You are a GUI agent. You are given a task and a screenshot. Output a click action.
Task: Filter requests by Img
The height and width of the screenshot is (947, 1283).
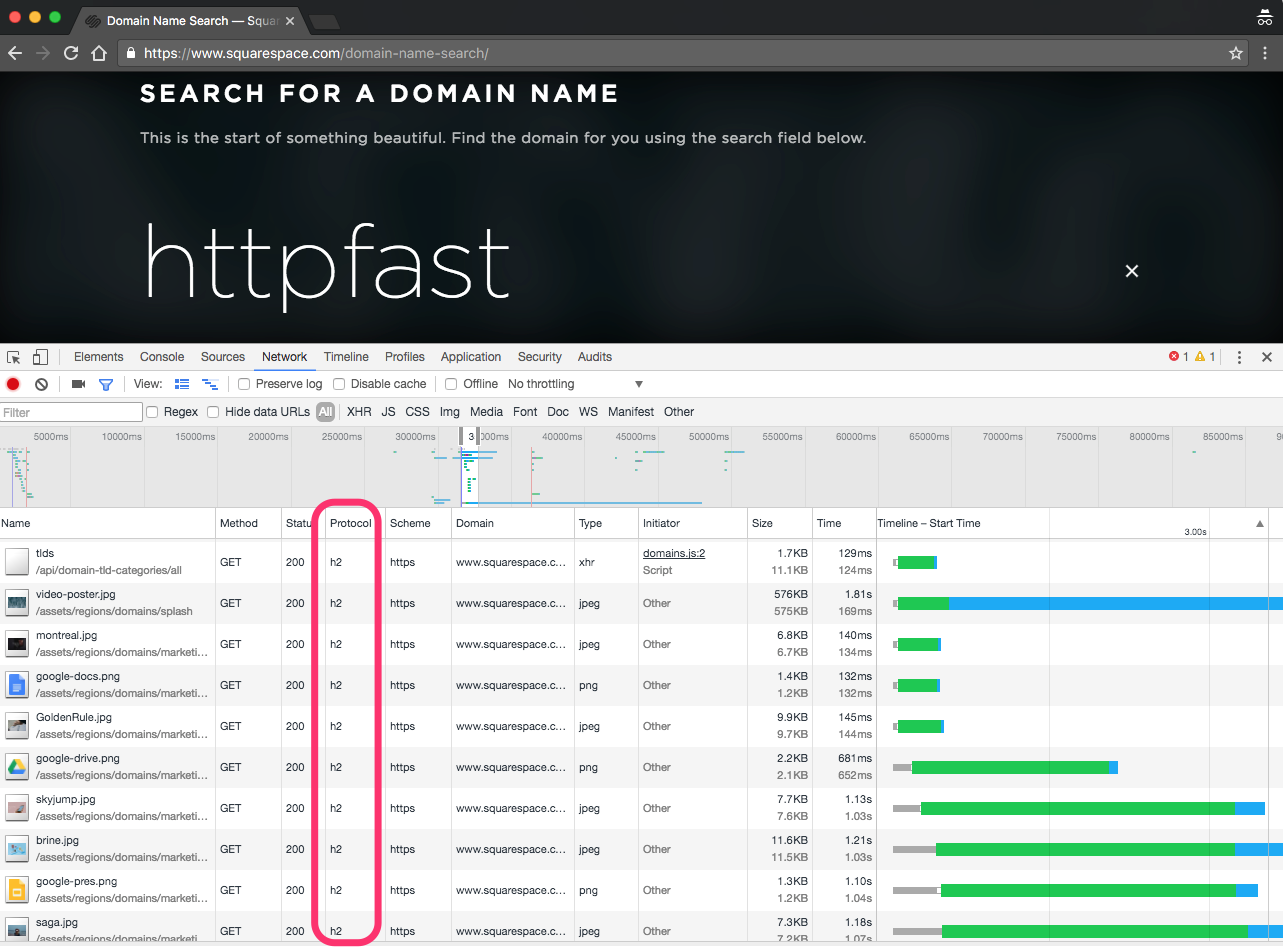450,412
